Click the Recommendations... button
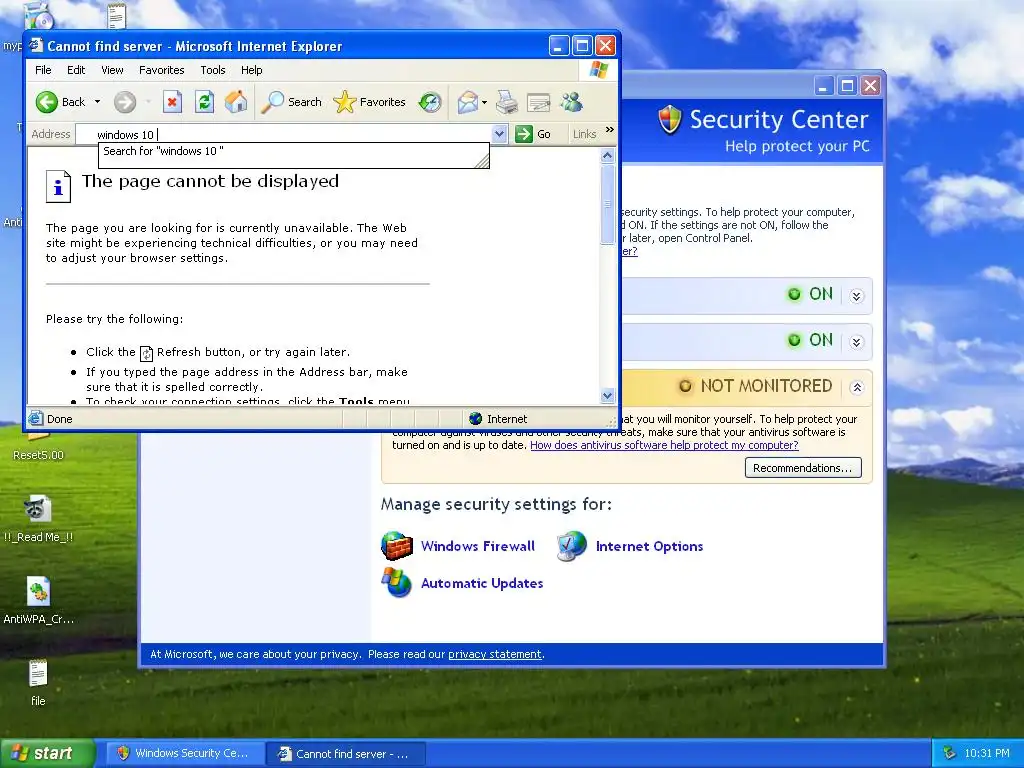The height and width of the screenshot is (768, 1024). [803, 468]
